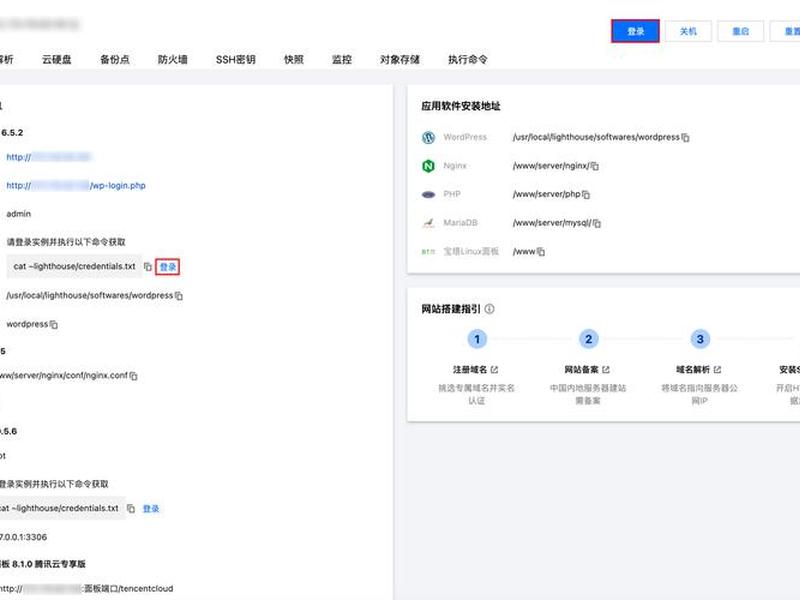Copy the nginx.conf path
The width and height of the screenshot is (800, 600).
(133, 376)
